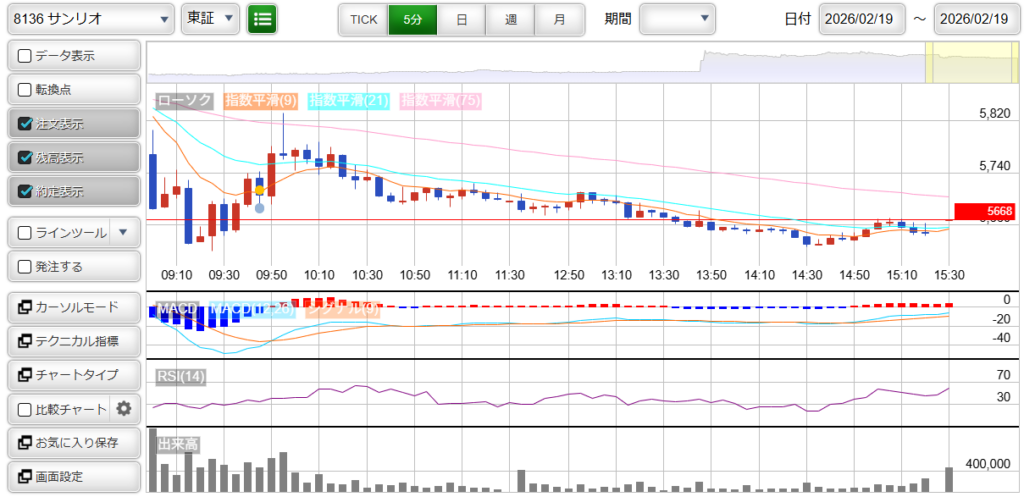Open comparison chart gear settings icon
The height and width of the screenshot is (497, 1024).
pos(124,408)
